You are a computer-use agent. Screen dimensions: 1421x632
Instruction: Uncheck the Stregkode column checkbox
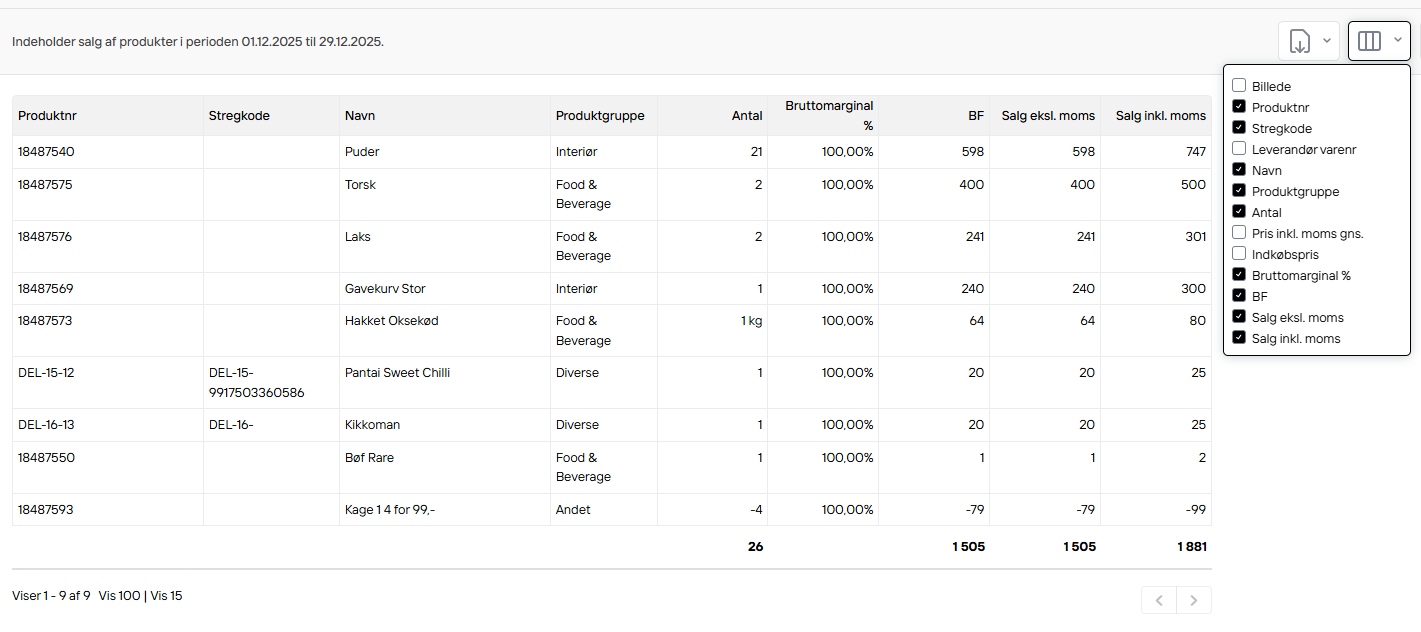tap(1239, 128)
